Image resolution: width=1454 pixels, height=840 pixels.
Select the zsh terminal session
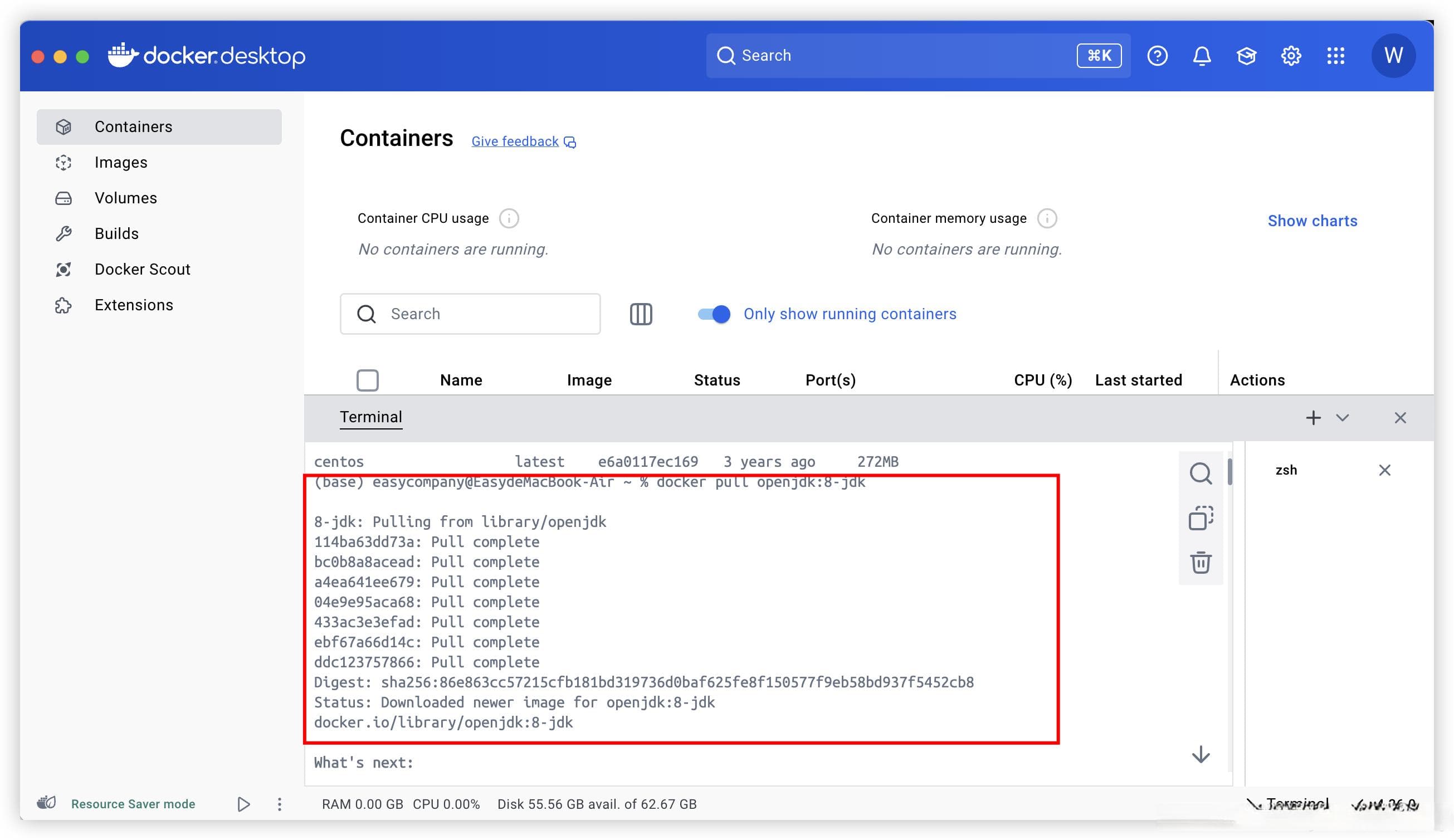click(1286, 470)
